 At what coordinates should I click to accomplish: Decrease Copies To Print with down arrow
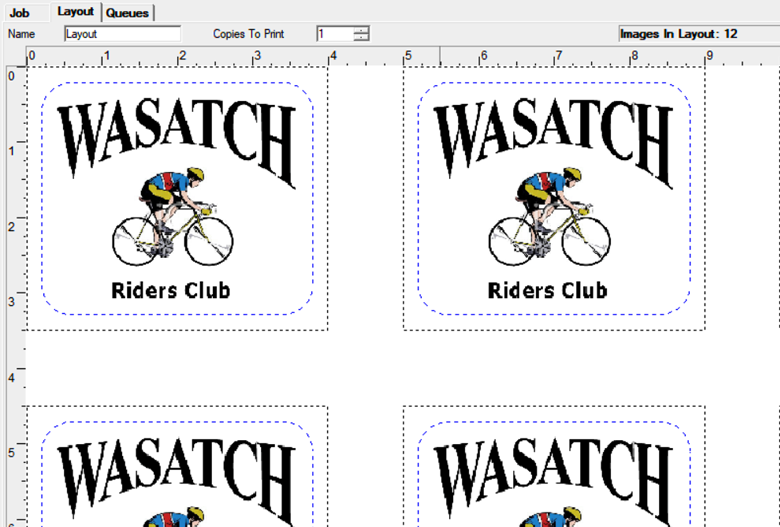coord(362,38)
